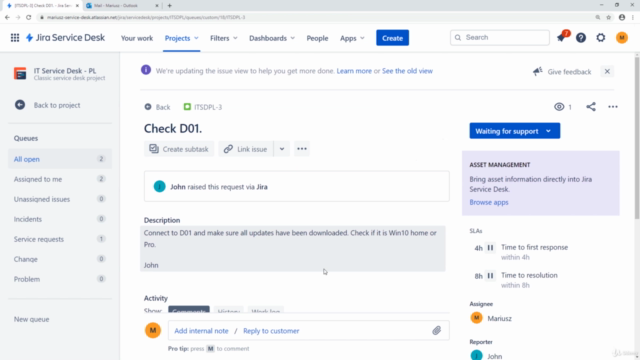Screen dimensions: 640x360
Task: Click the watchers eye icon
Action: (559, 107)
